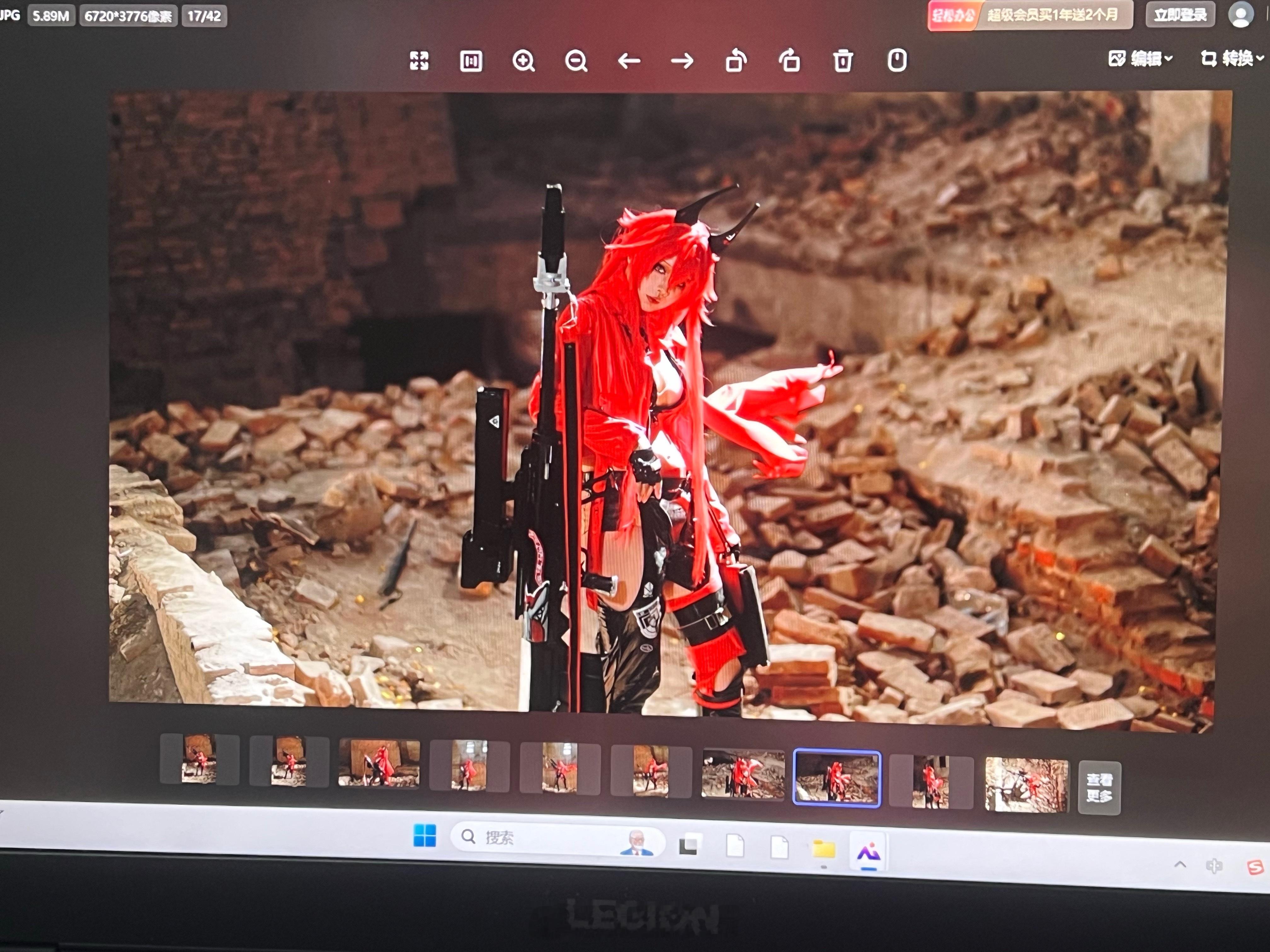Screen dimensions: 1270x952
Task: Rotate the image clockwise
Action: (x=789, y=60)
